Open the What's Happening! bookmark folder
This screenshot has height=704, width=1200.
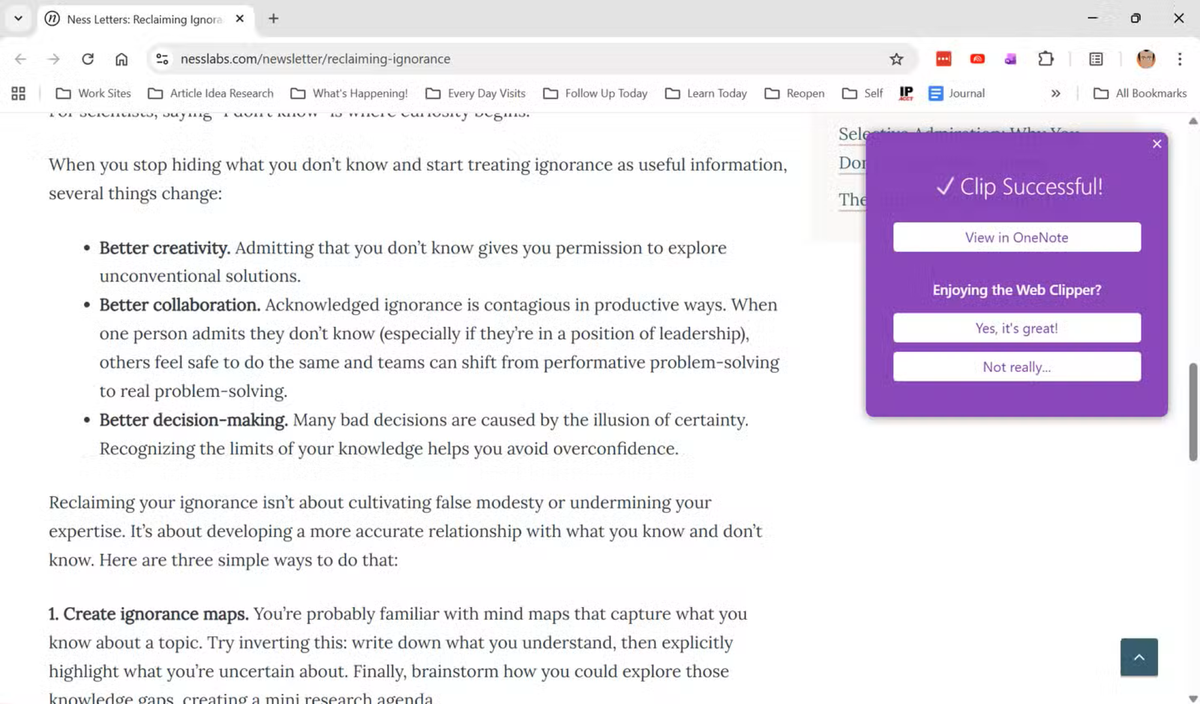tap(349, 93)
